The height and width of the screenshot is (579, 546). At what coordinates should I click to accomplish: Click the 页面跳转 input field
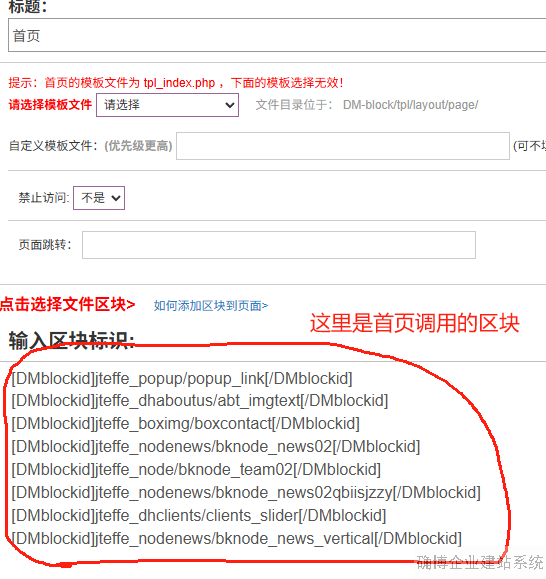[x=279, y=245]
